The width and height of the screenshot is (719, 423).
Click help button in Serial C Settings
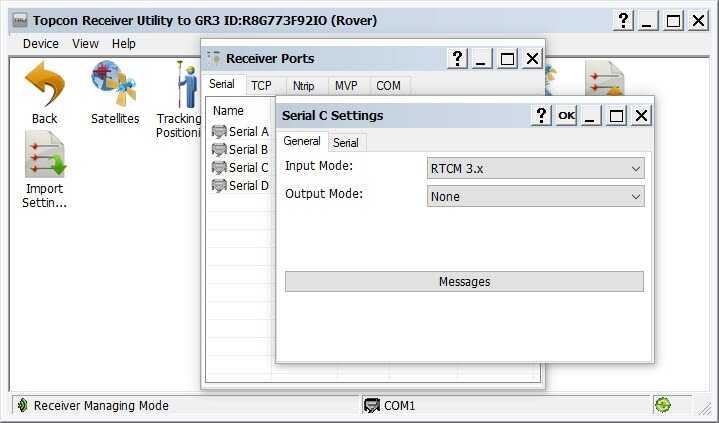[541, 115]
